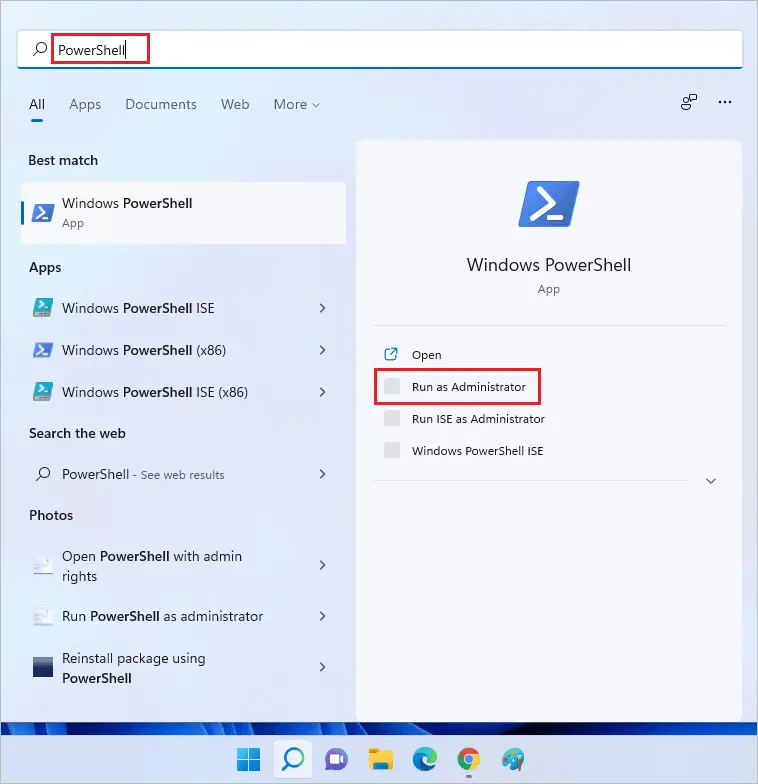Open File Explorer from taskbar
The width and height of the screenshot is (758, 784).
[381, 760]
